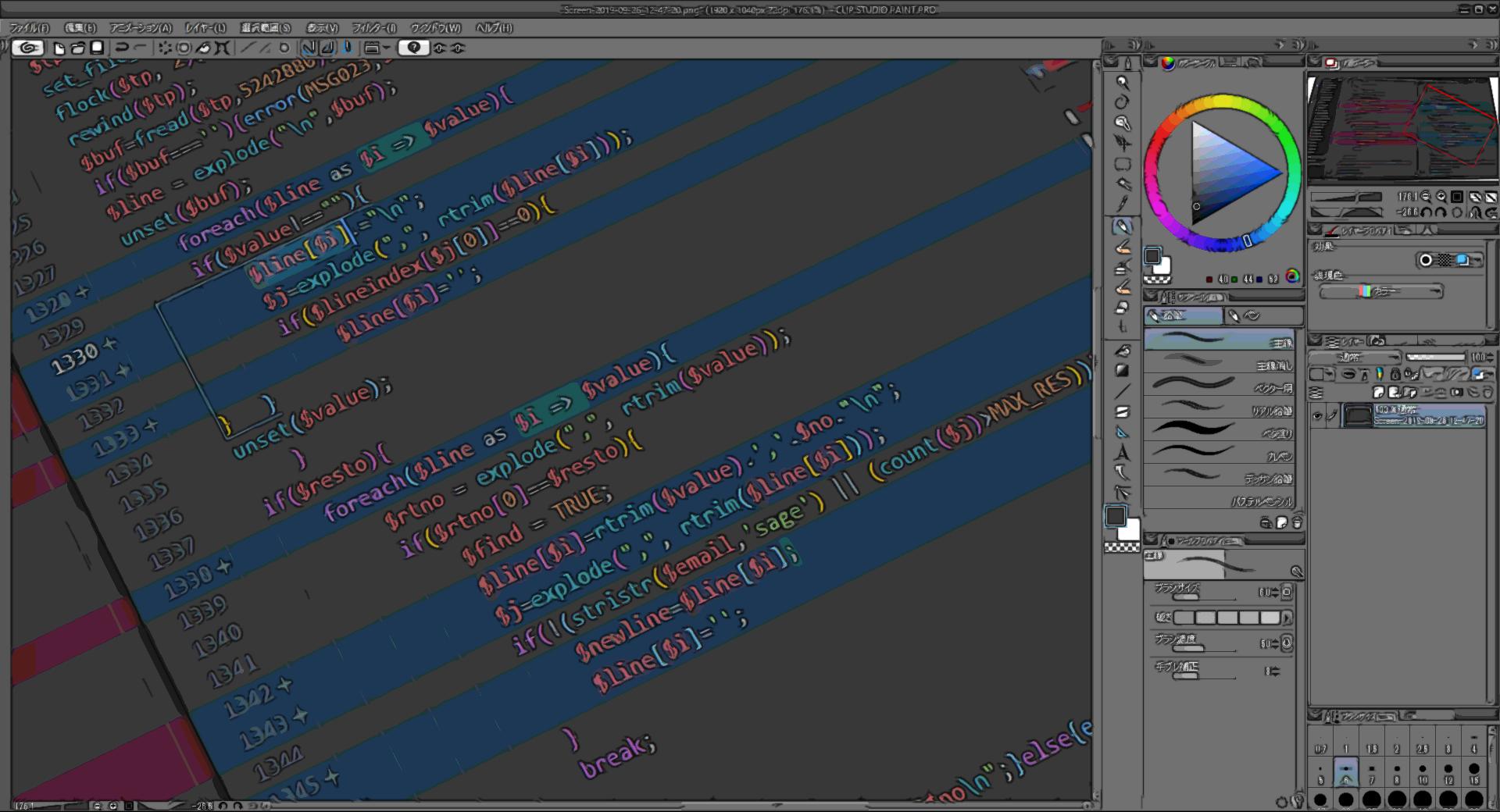1500x812 pixels.
Task: Toggle snap to special ruler
Action: 327,48
